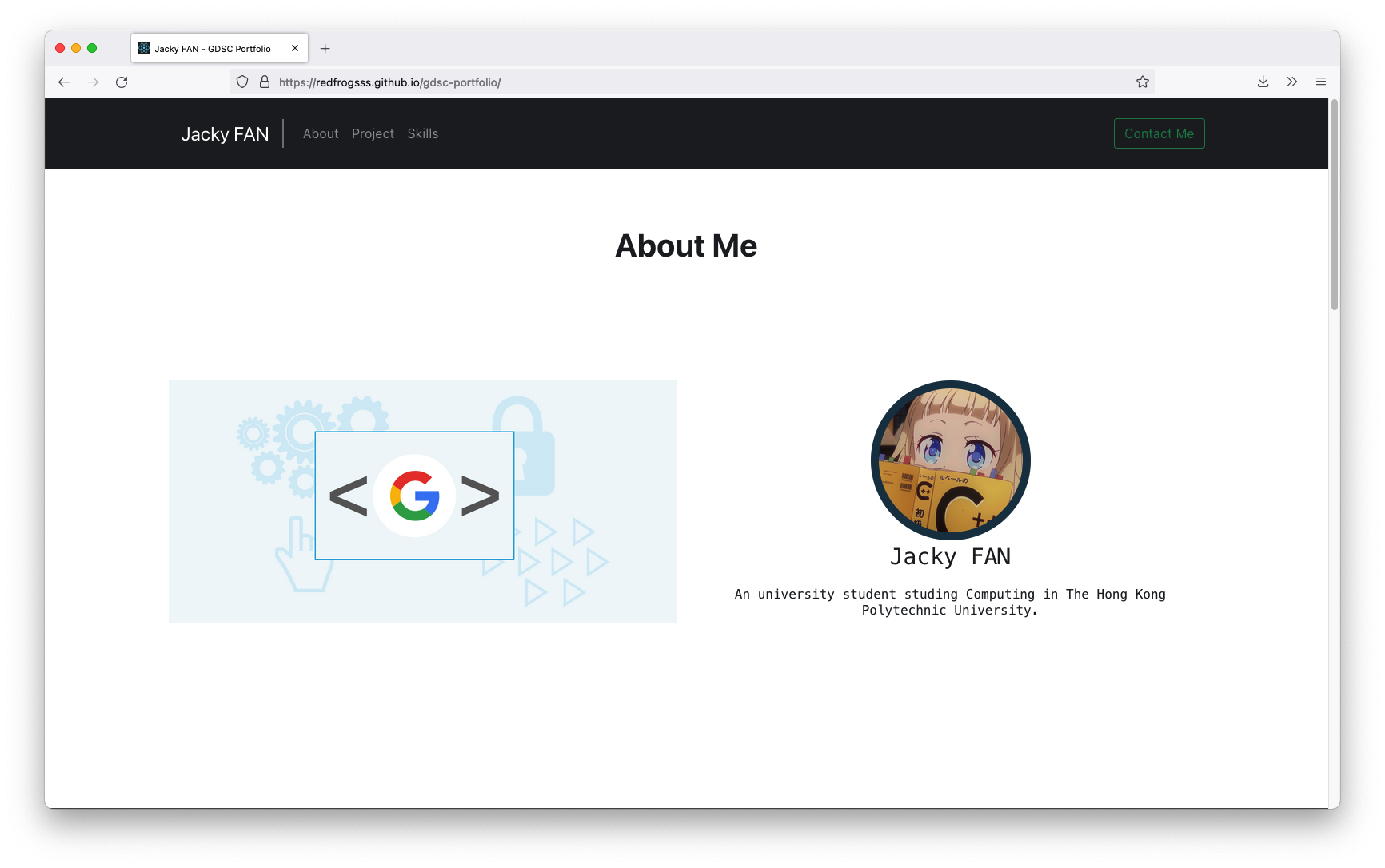Open the downloads panel icon
1385x868 pixels.
click(1263, 82)
